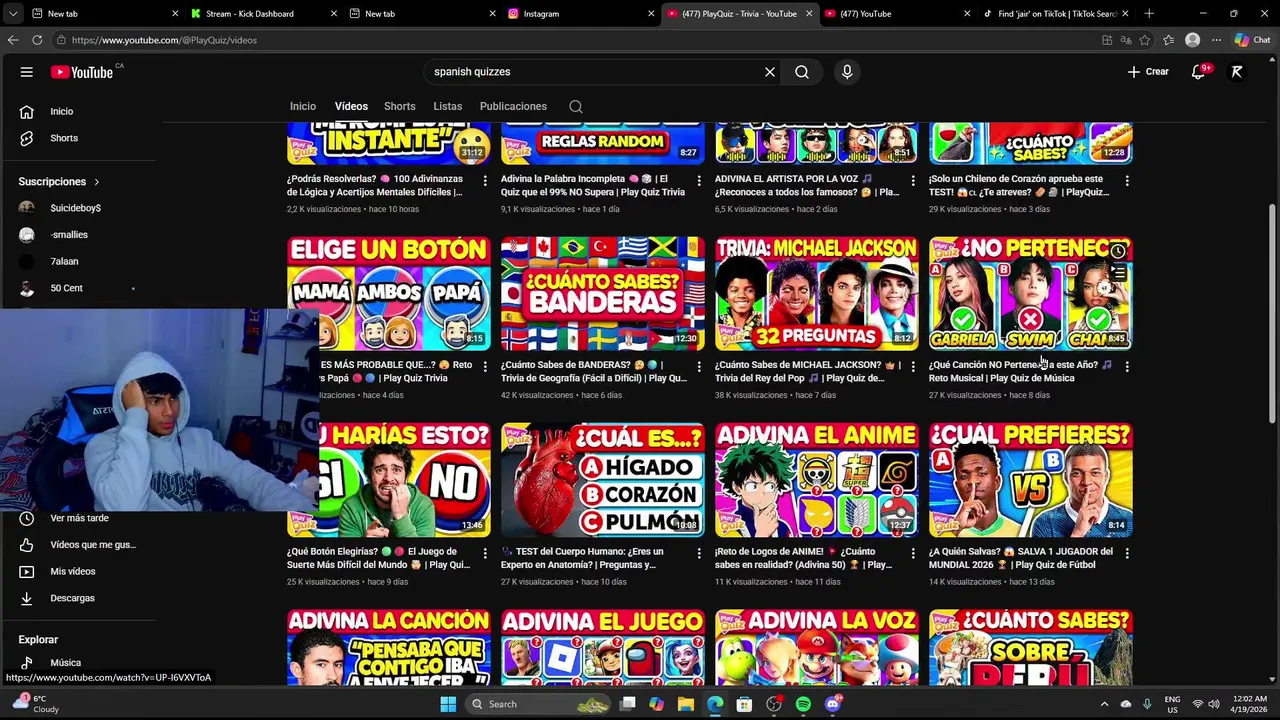Switch to the Listas tab
The width and height of the screenshot is (1280, 720).
point(448,106)
